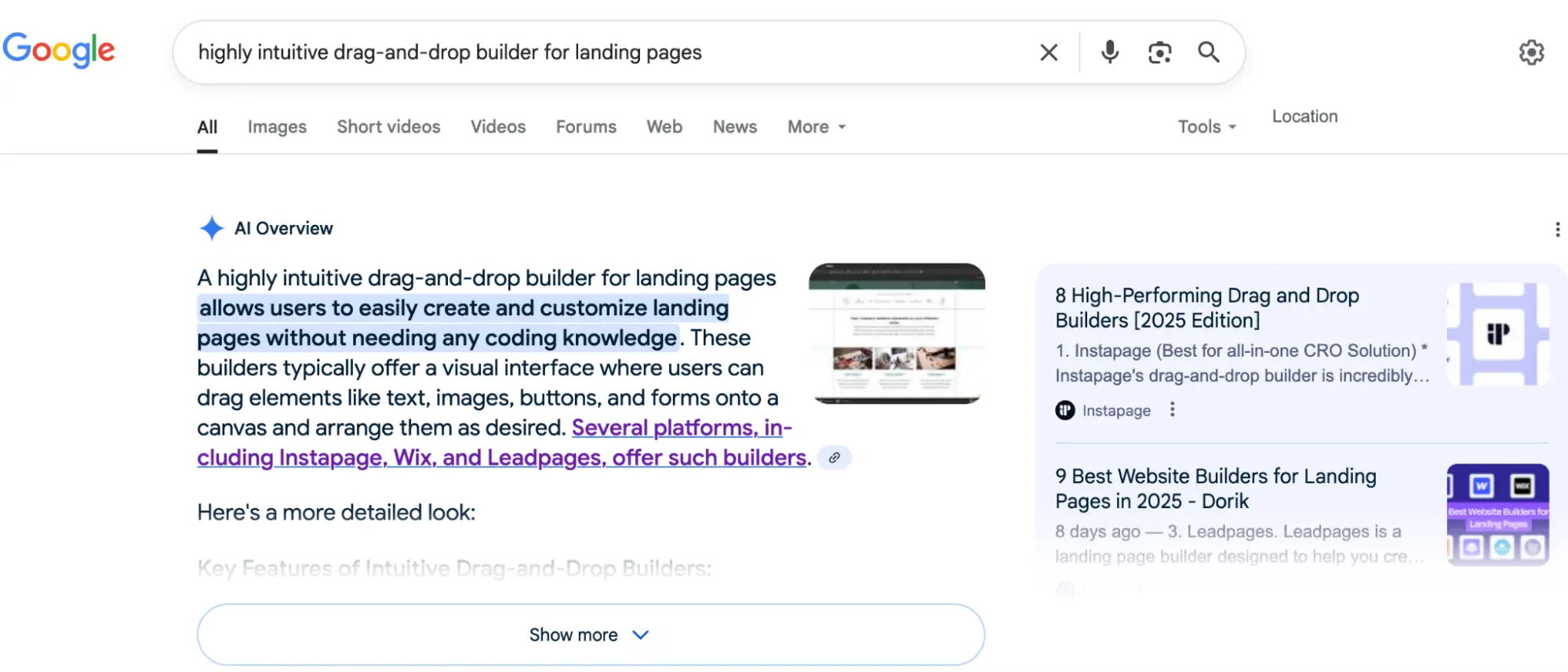The image size is (1568, 672).
Task: Clear the search query with X icon
Action: 1049,53
